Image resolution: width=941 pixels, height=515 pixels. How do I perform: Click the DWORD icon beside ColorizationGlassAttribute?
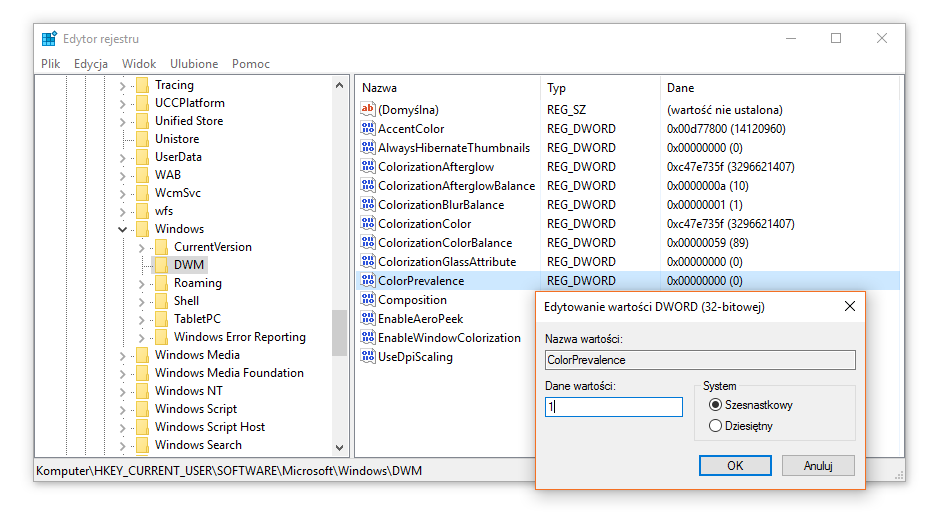[368, 261]
